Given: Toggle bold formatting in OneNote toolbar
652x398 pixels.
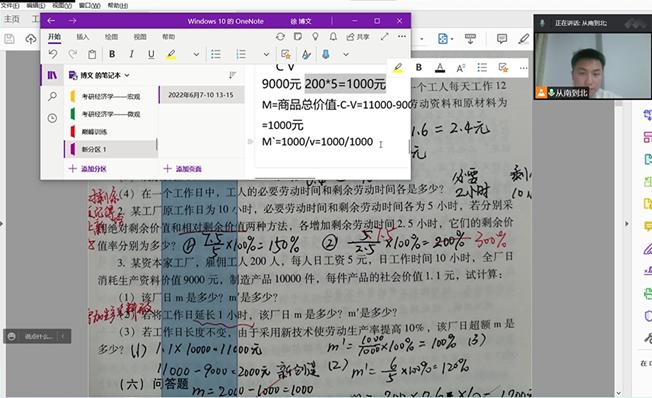Looking at the screenshot, I should [112, 54].
